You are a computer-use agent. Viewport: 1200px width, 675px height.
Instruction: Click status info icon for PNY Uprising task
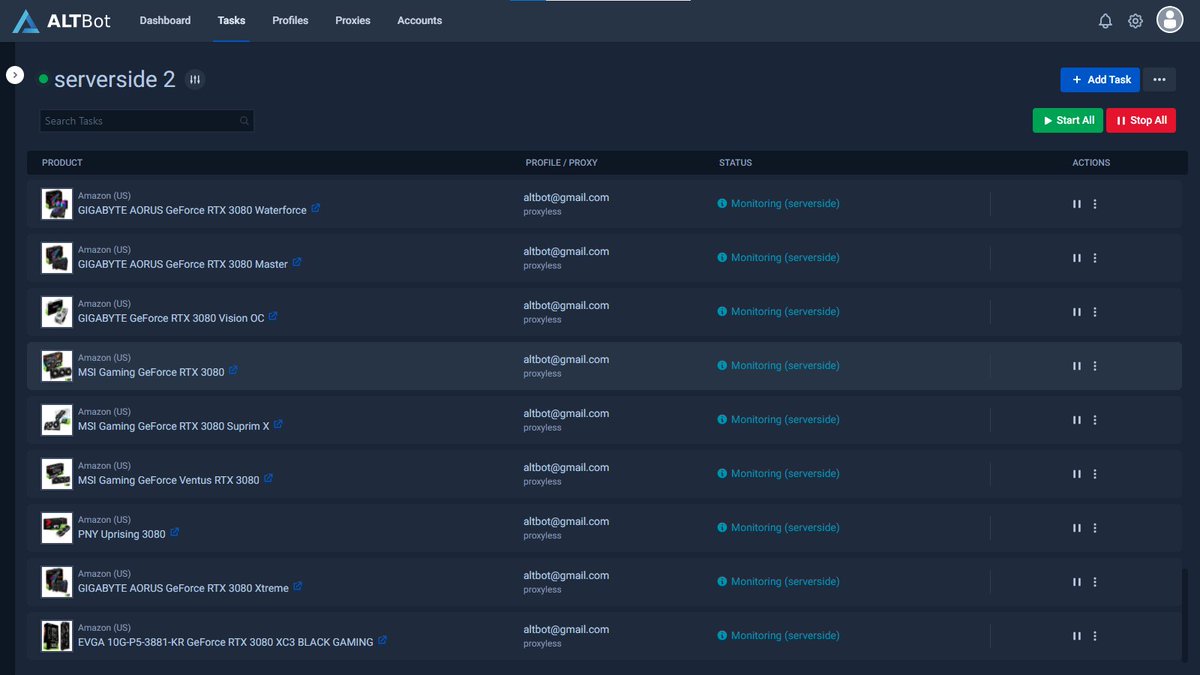coord(722,528)
